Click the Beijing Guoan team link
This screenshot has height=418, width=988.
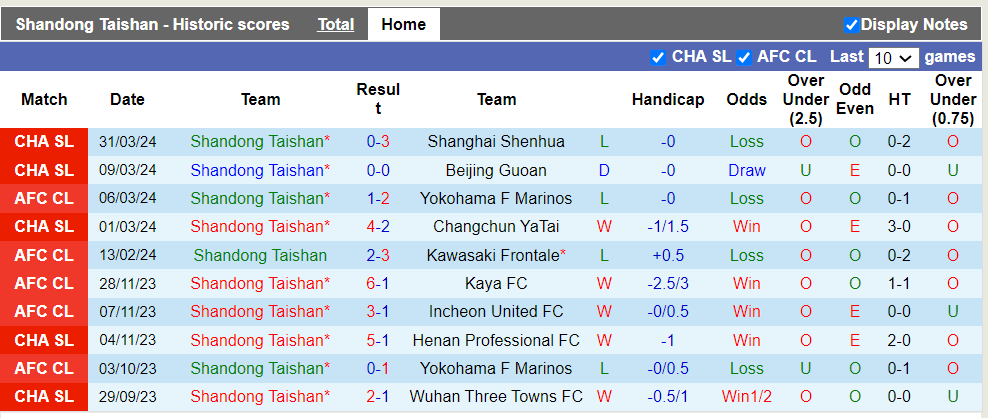pyautogui.click(x=496, y=170)
